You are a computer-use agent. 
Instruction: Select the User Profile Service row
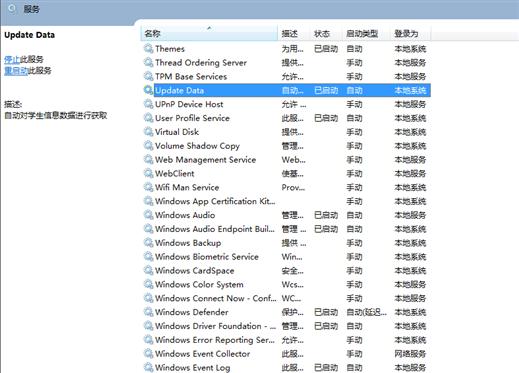(x=287, y=118)
